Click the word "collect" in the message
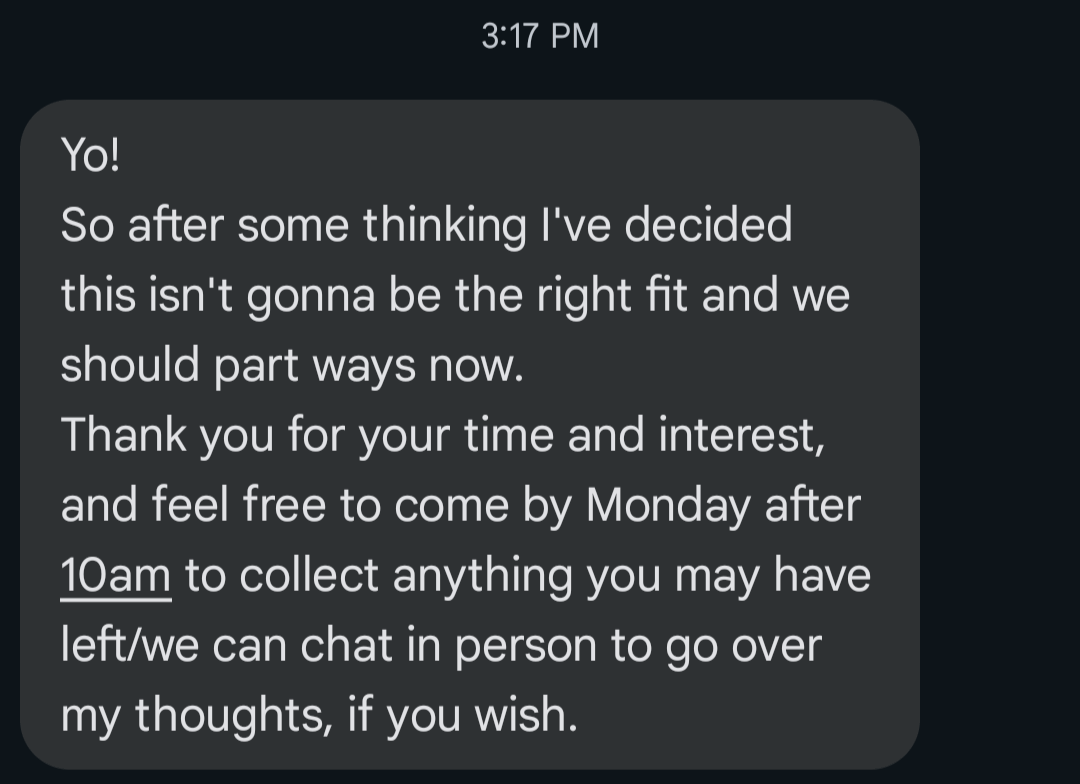Screen dimensions: 1080x784 [309, 575]
